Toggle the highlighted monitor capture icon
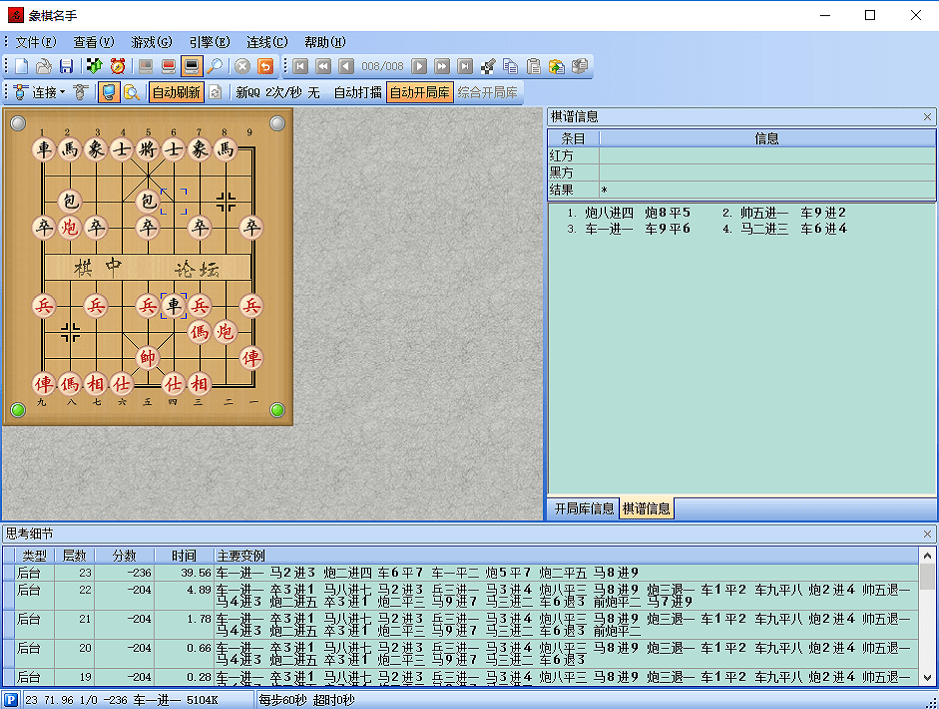The image size is (939, 709). [191, 66]
